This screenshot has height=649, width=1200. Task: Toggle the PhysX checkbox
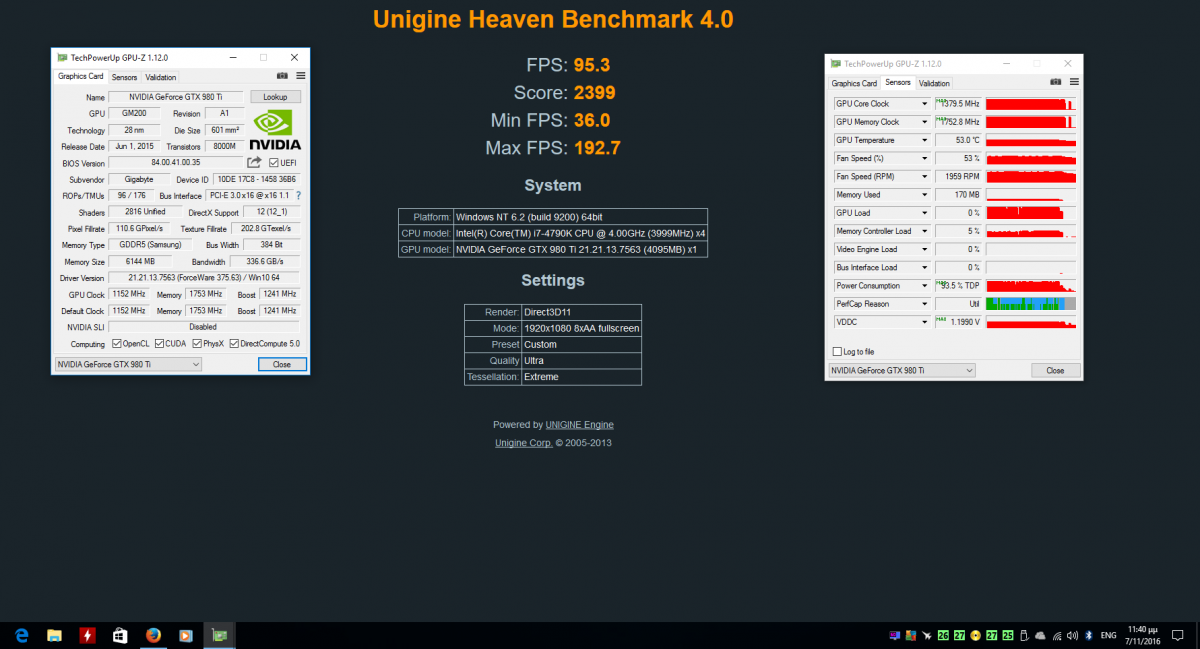click(x=196, y=344)
